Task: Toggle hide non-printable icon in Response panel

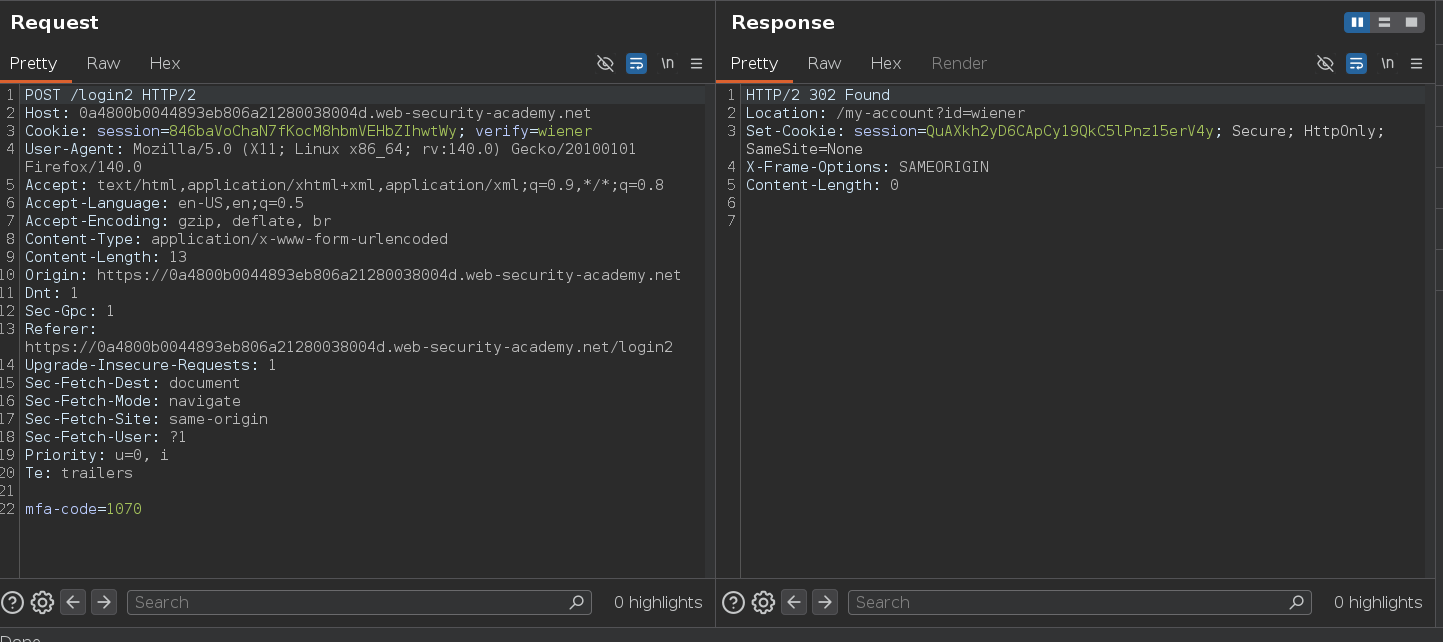Action: click(1325, 63)
